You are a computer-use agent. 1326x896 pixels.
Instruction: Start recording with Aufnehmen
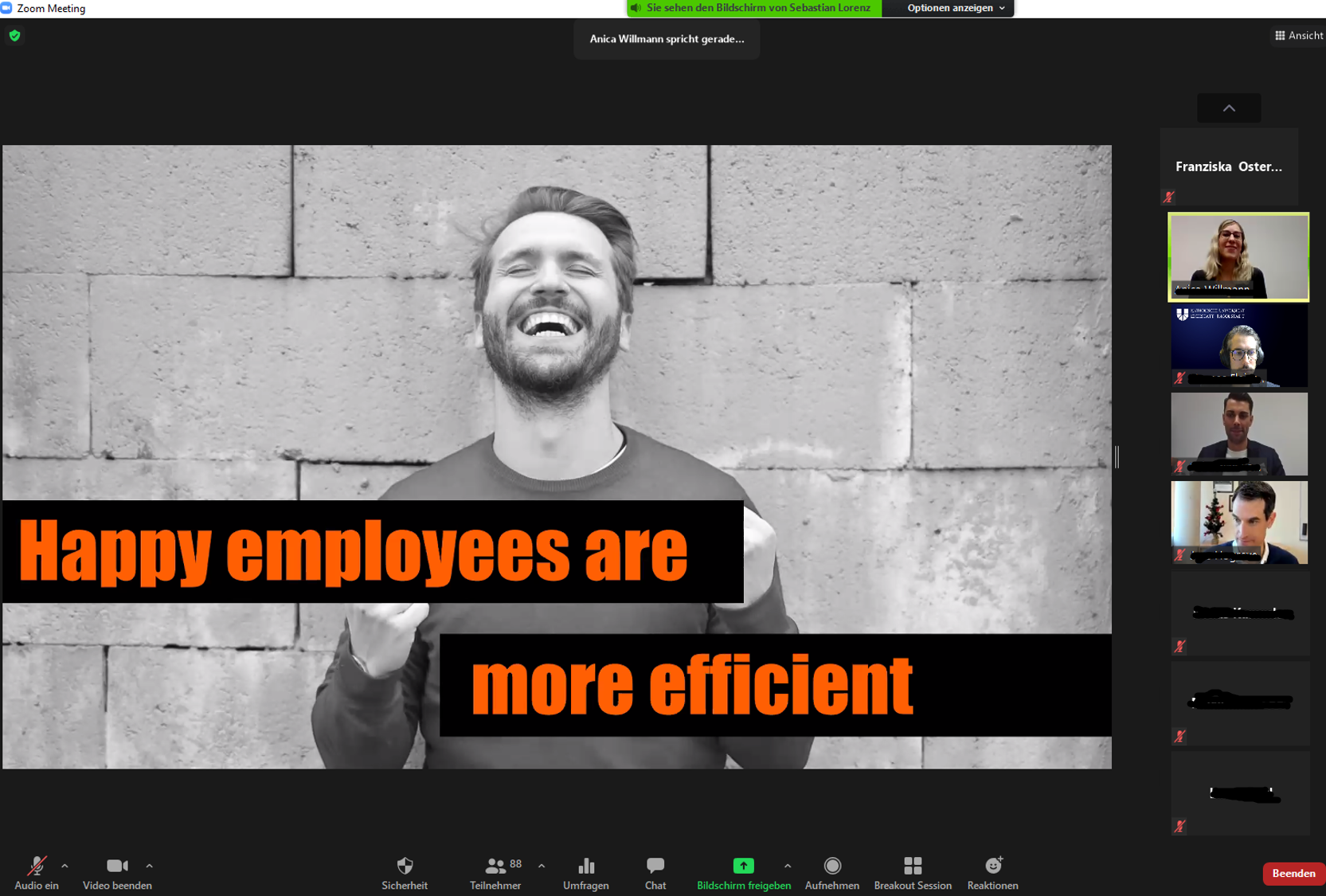coord(831,867)
